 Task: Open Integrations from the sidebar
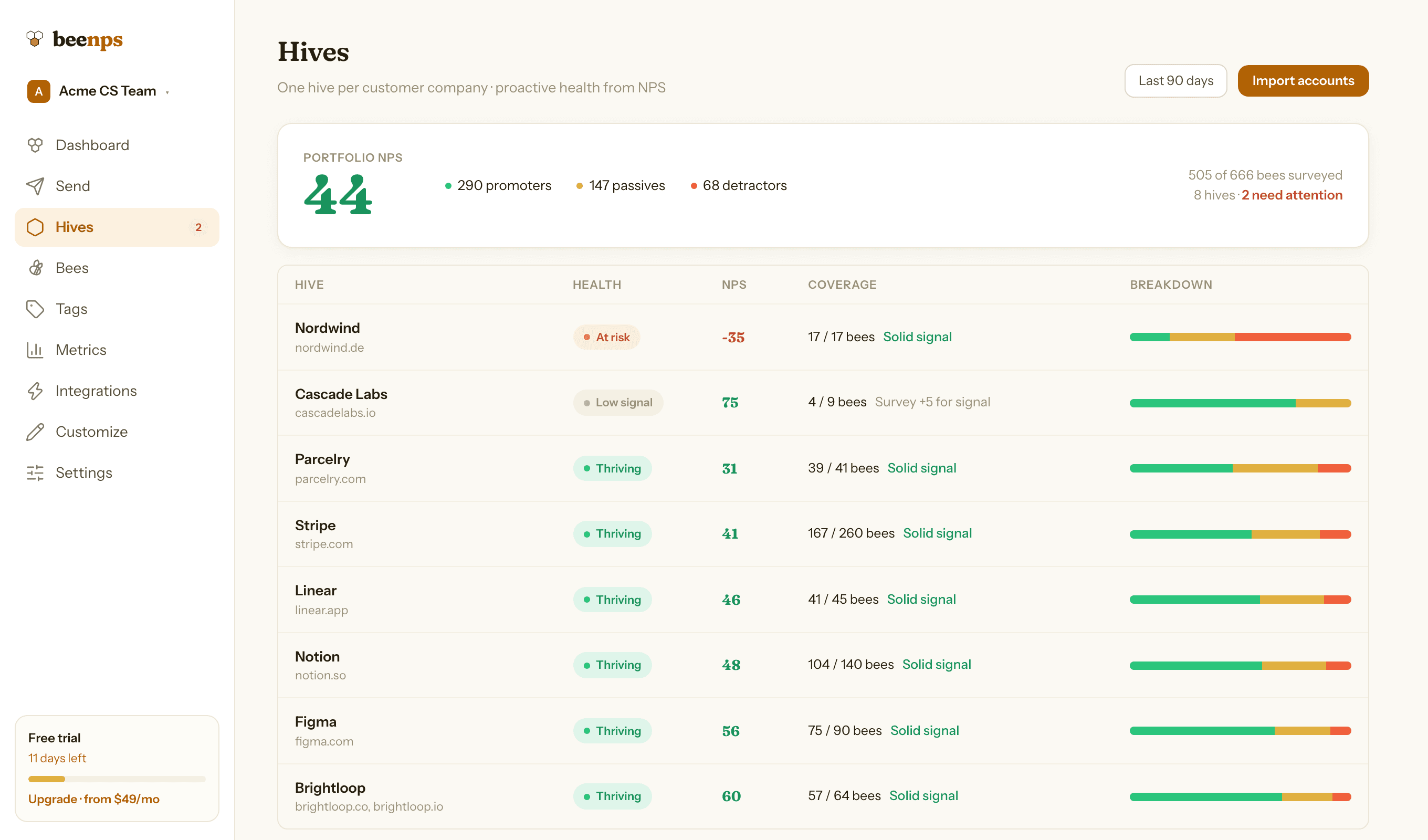point(117,391)
